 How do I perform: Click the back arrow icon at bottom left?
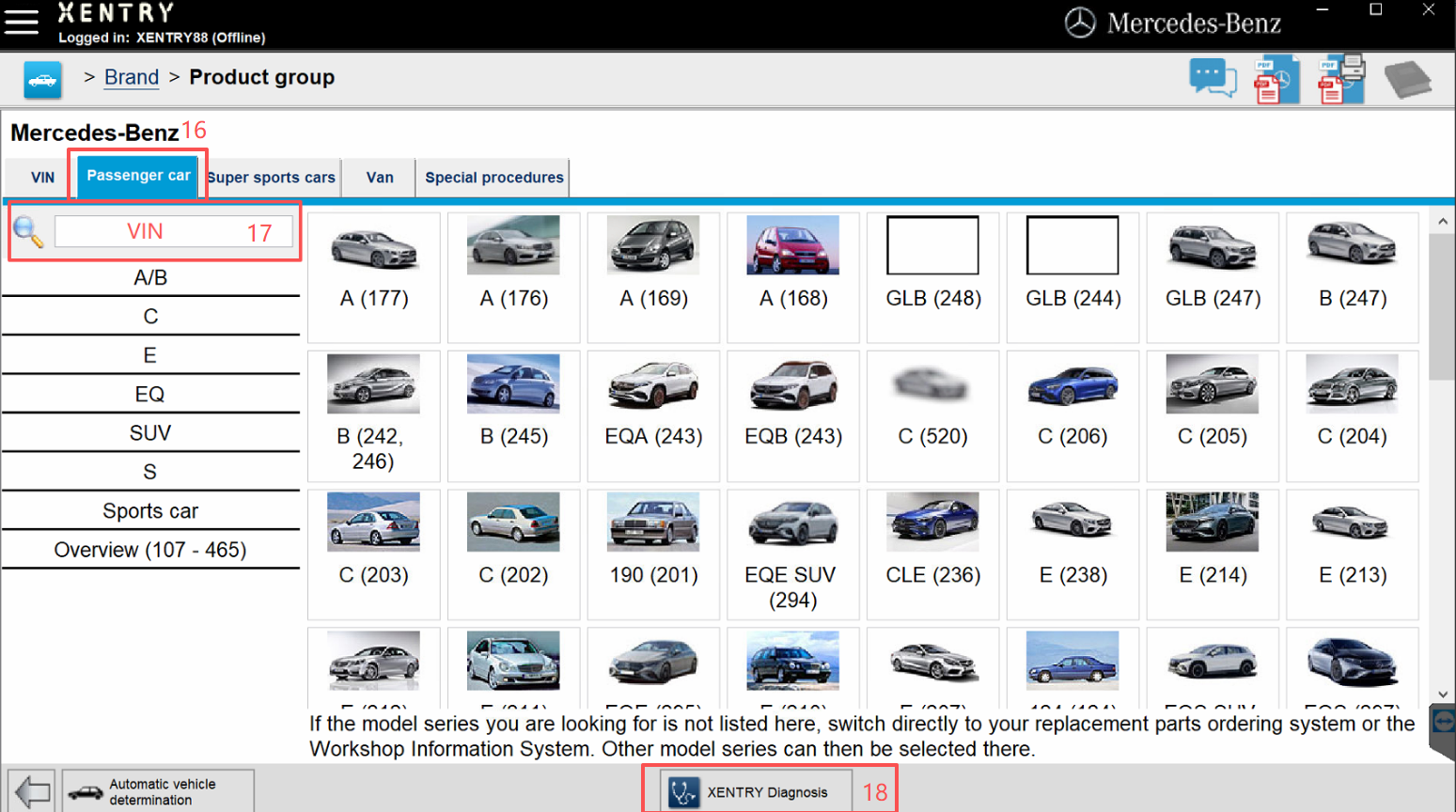(x=33, y=791)
